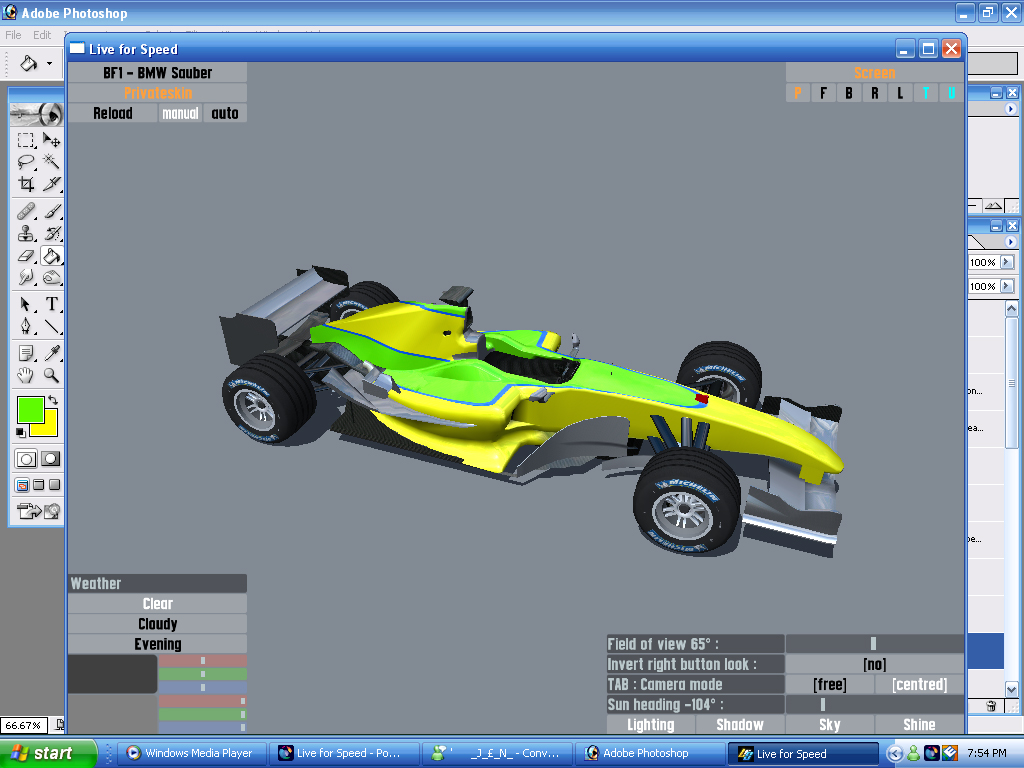
Task: Select the Move tool
Action: coord(51,140)
